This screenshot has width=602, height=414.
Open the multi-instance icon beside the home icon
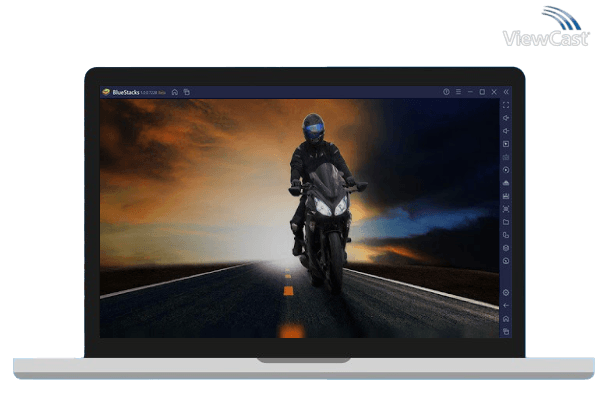[x=187, y=92]
